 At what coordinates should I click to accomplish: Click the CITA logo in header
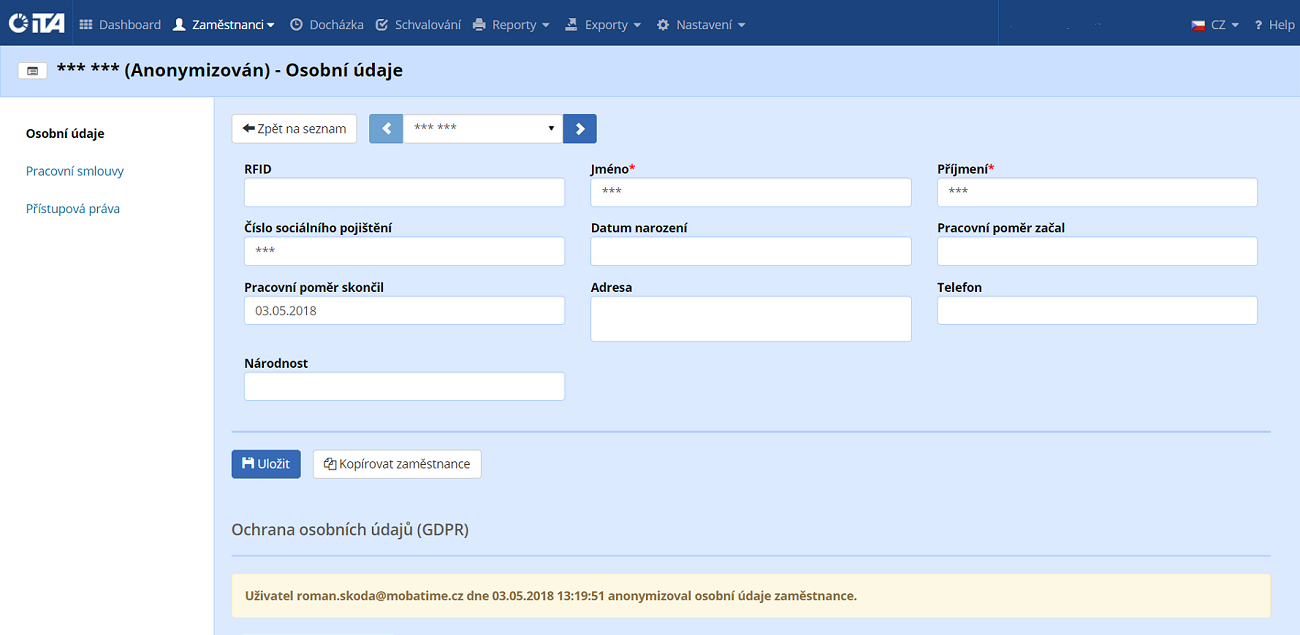click(36, 24)
